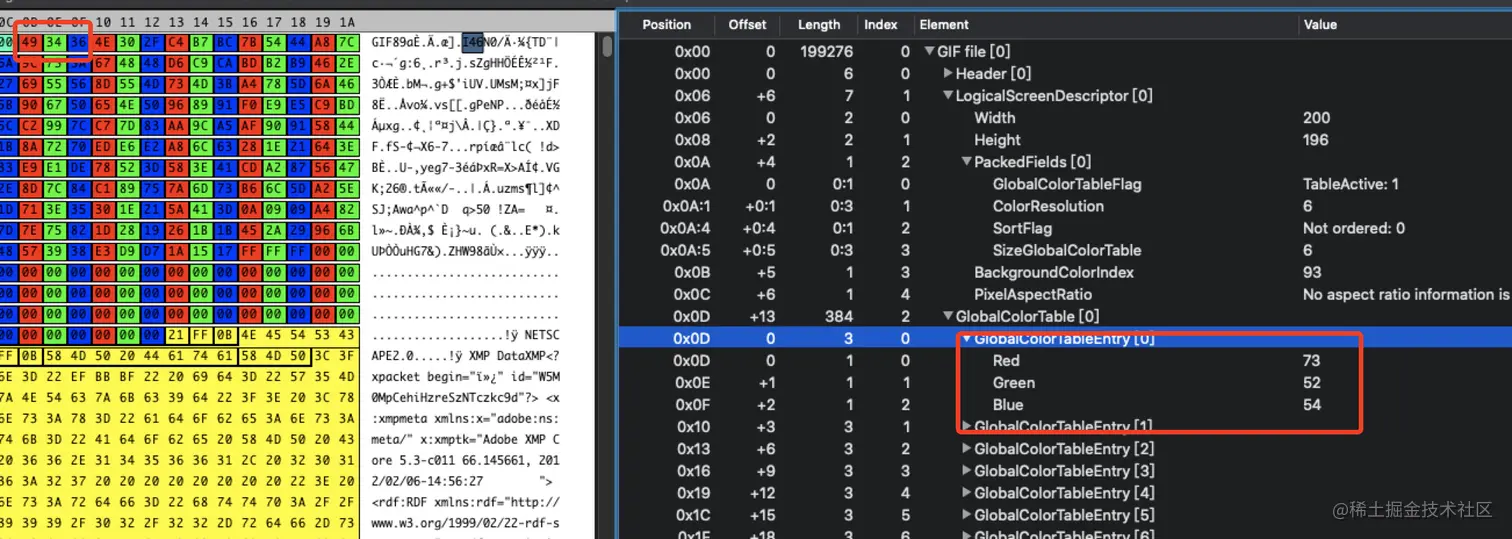The width and height of the screenshot is (1512, 539).
Task: Collapse the LogicalScreenDescriptor [0] node
Action: [x=948, y=96]
